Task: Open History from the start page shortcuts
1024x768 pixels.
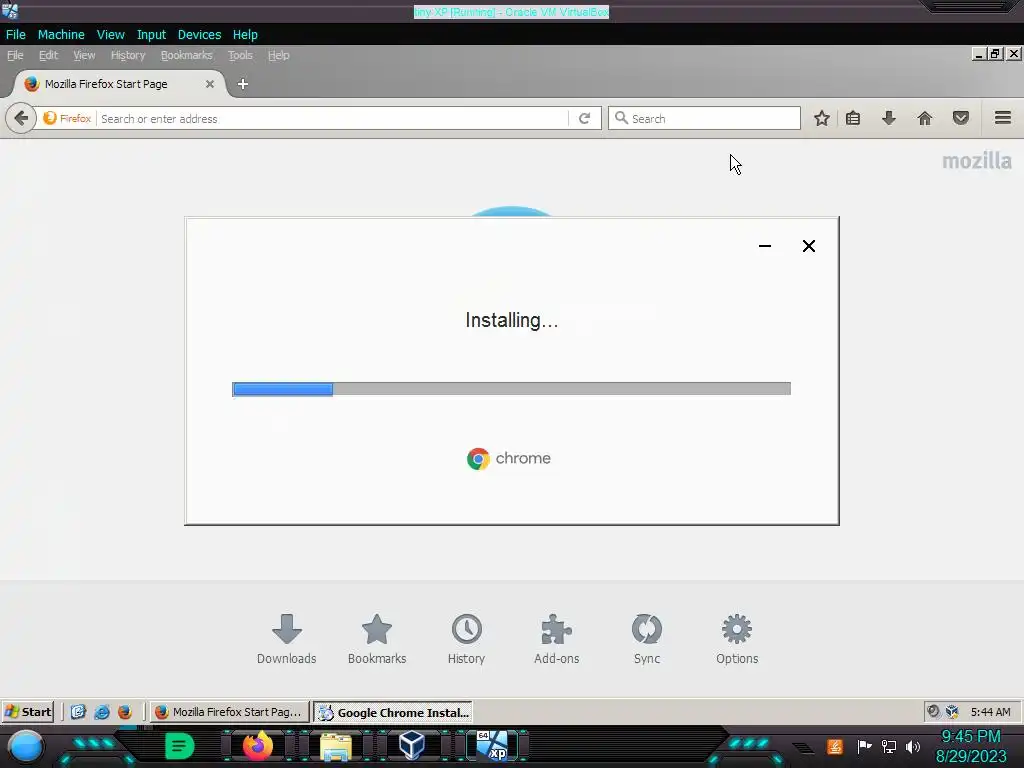Action: (466, 639)
